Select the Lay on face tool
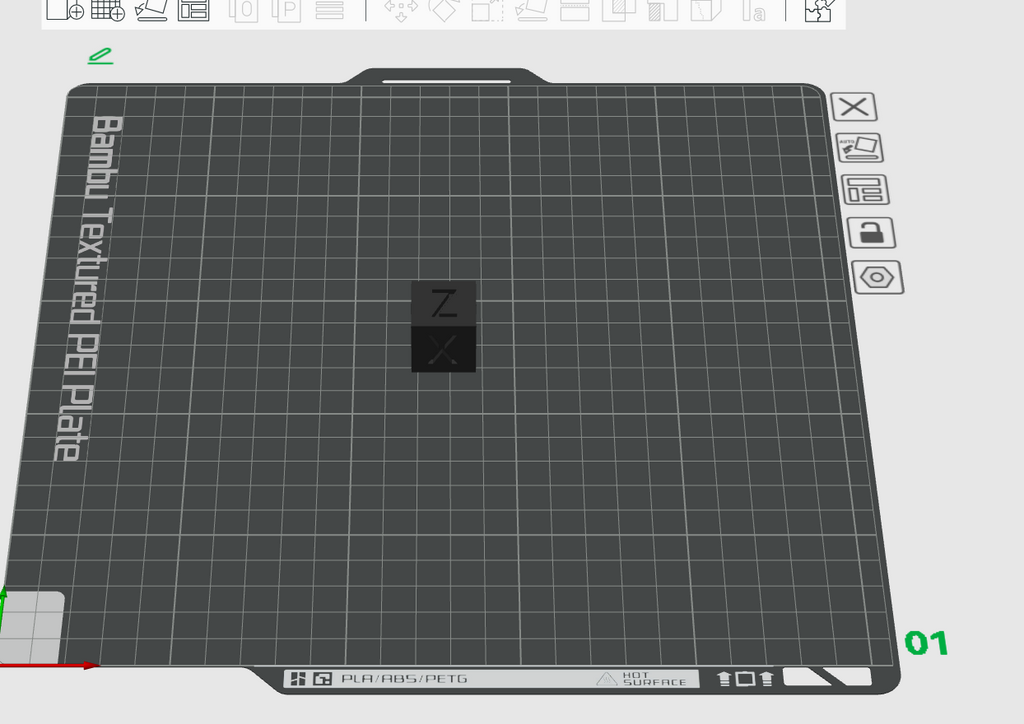The image size is (1024, 724). coord(531,10)
